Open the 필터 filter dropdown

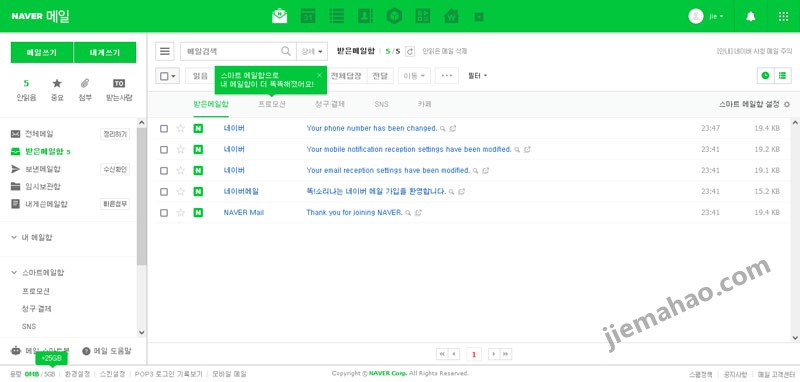pyautogui.click(x=478, y=75)
